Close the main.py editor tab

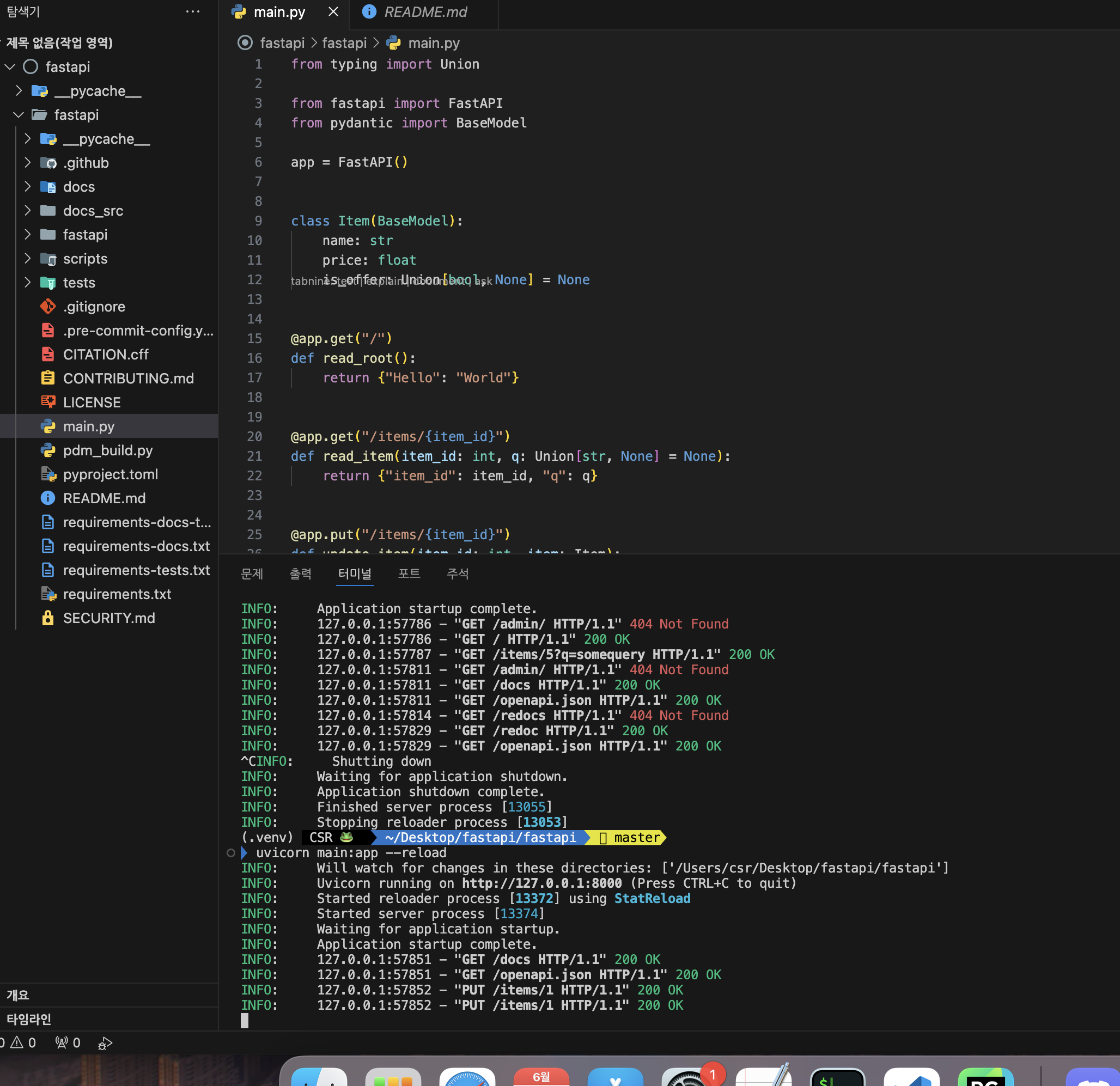pyautogui.click(x=333, y=11)
